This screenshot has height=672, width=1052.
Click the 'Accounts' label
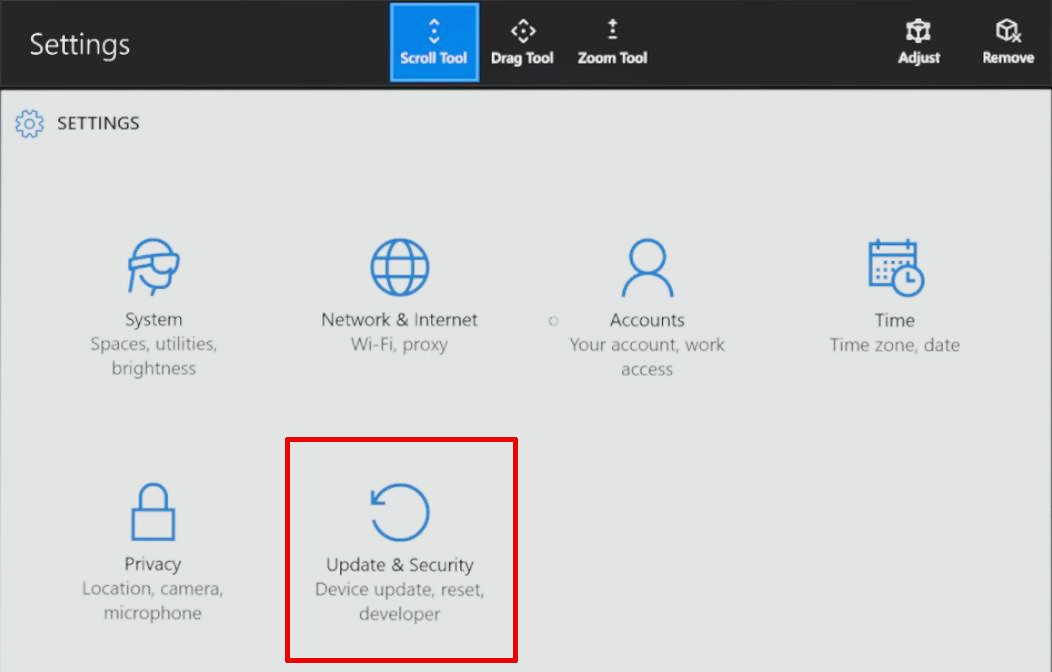tap(647, 320)
